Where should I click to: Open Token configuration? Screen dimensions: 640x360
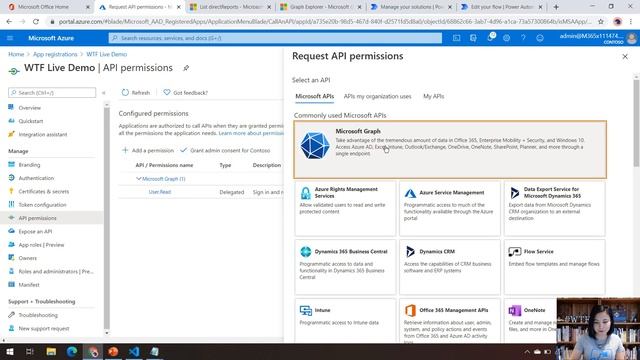coord(42,205)
